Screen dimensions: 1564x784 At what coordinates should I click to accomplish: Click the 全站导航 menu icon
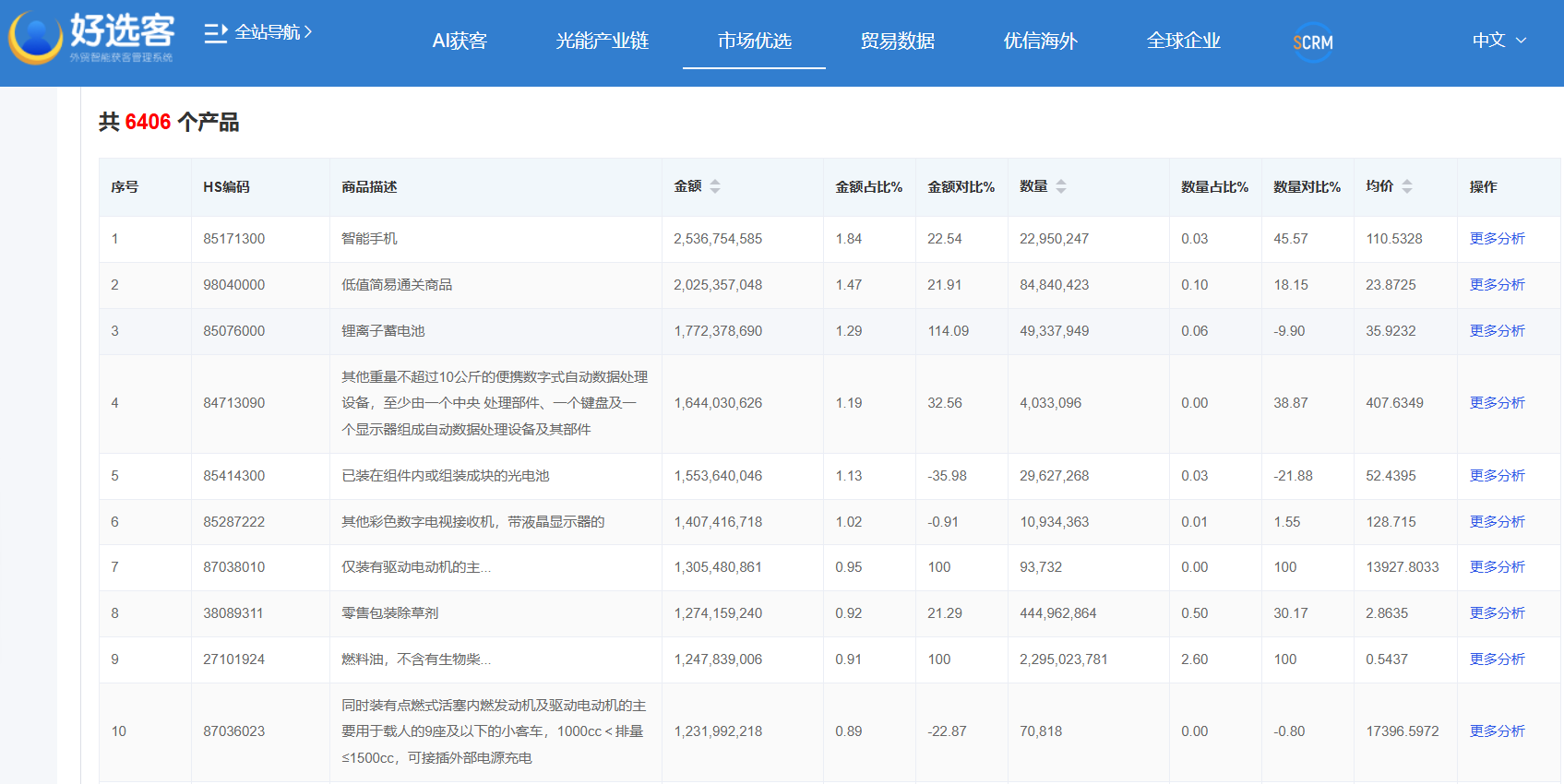[x=215, y=33]
